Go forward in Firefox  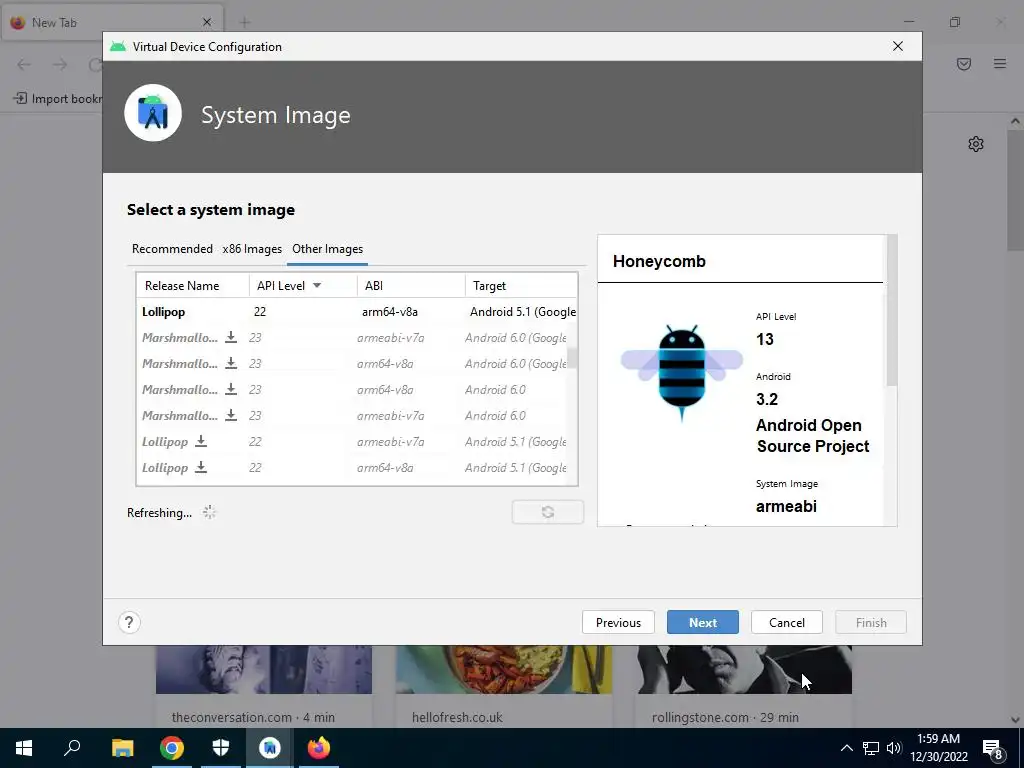(60, 64)
